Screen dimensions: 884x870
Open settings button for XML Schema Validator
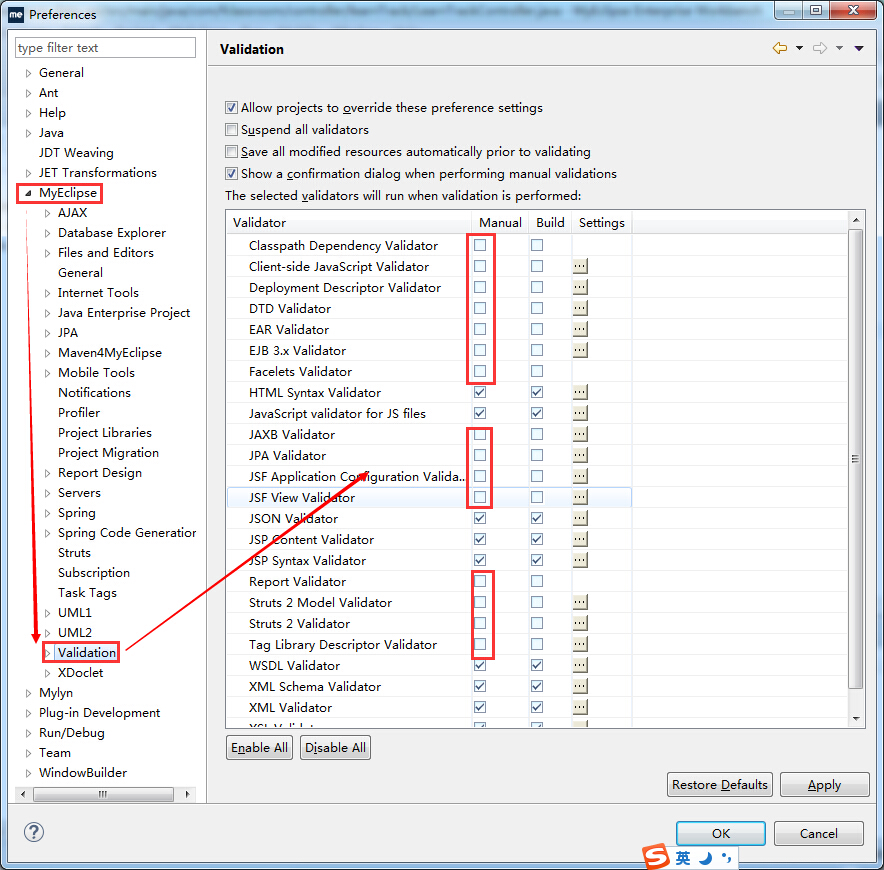580,686
